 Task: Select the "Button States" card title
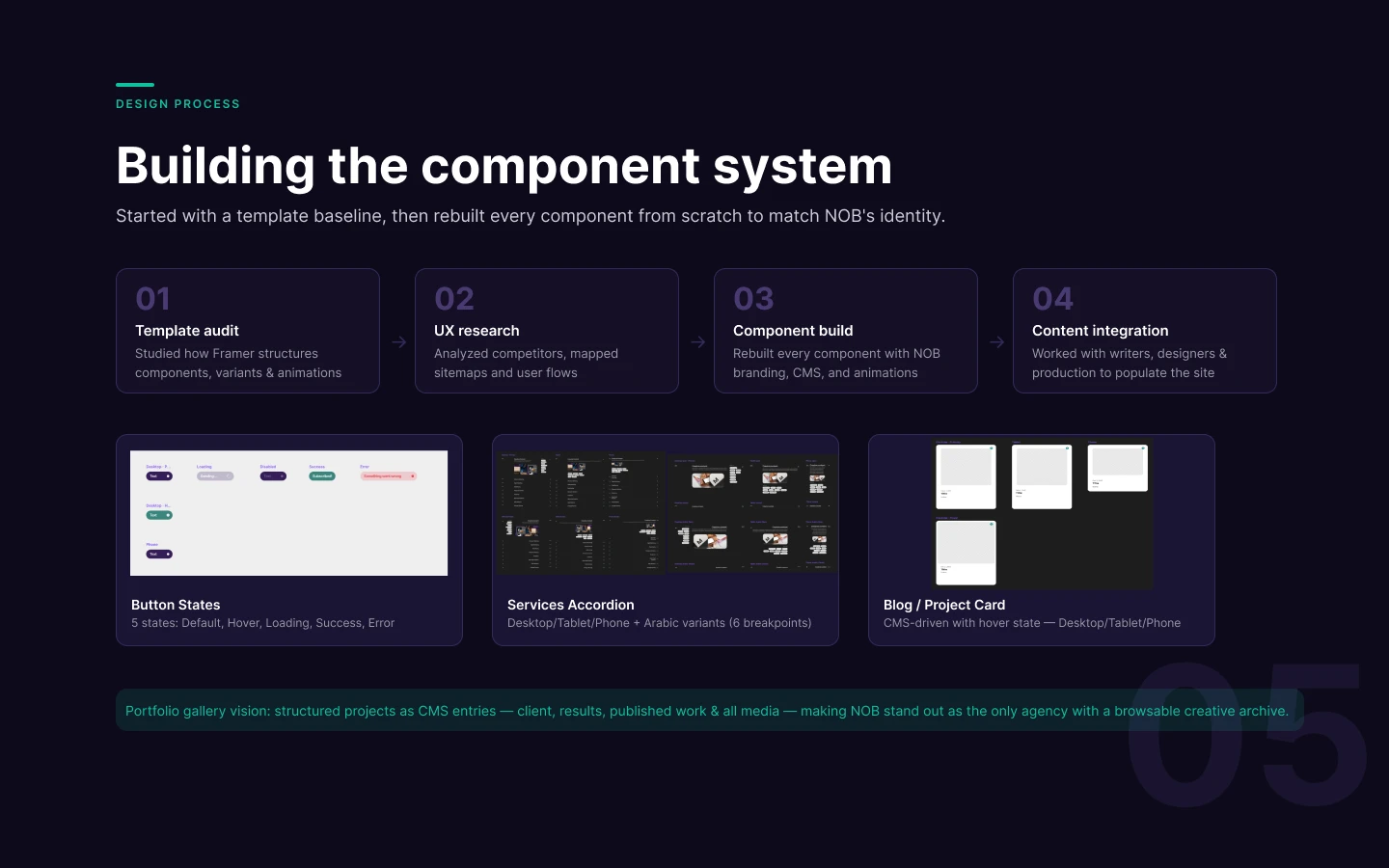(x=176, y=605)
